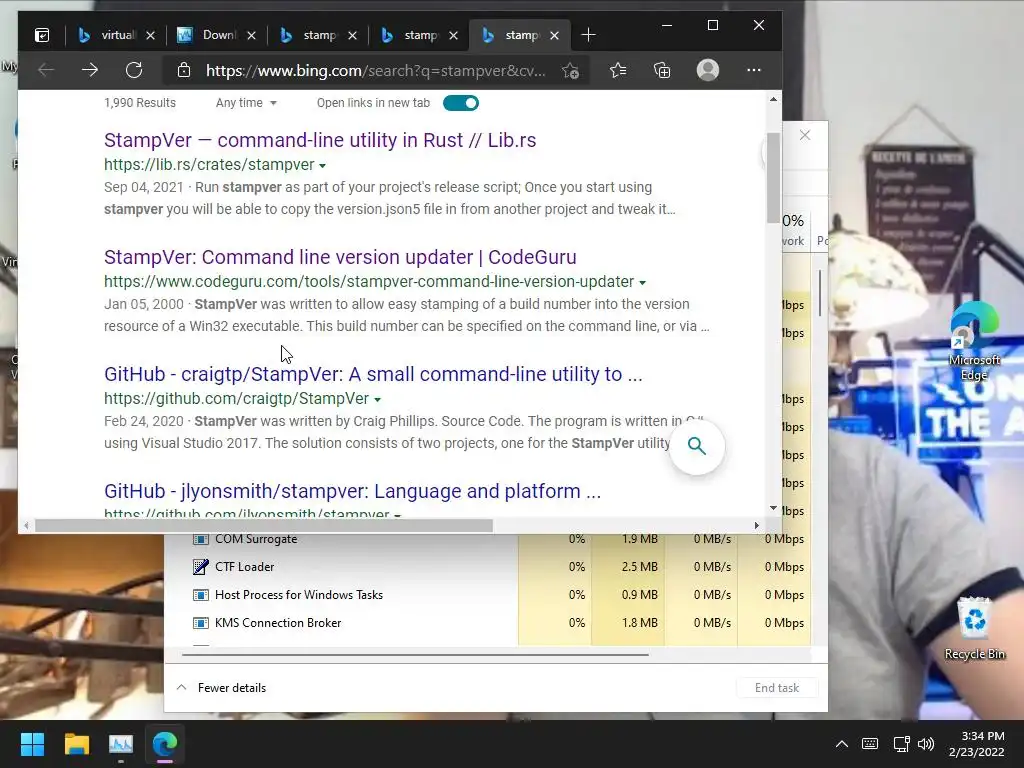Open 'GitHub - jlyonsmith/stampver' search result
The width and height of the screenshot is (1024, 768).
(x=352, y=491)
